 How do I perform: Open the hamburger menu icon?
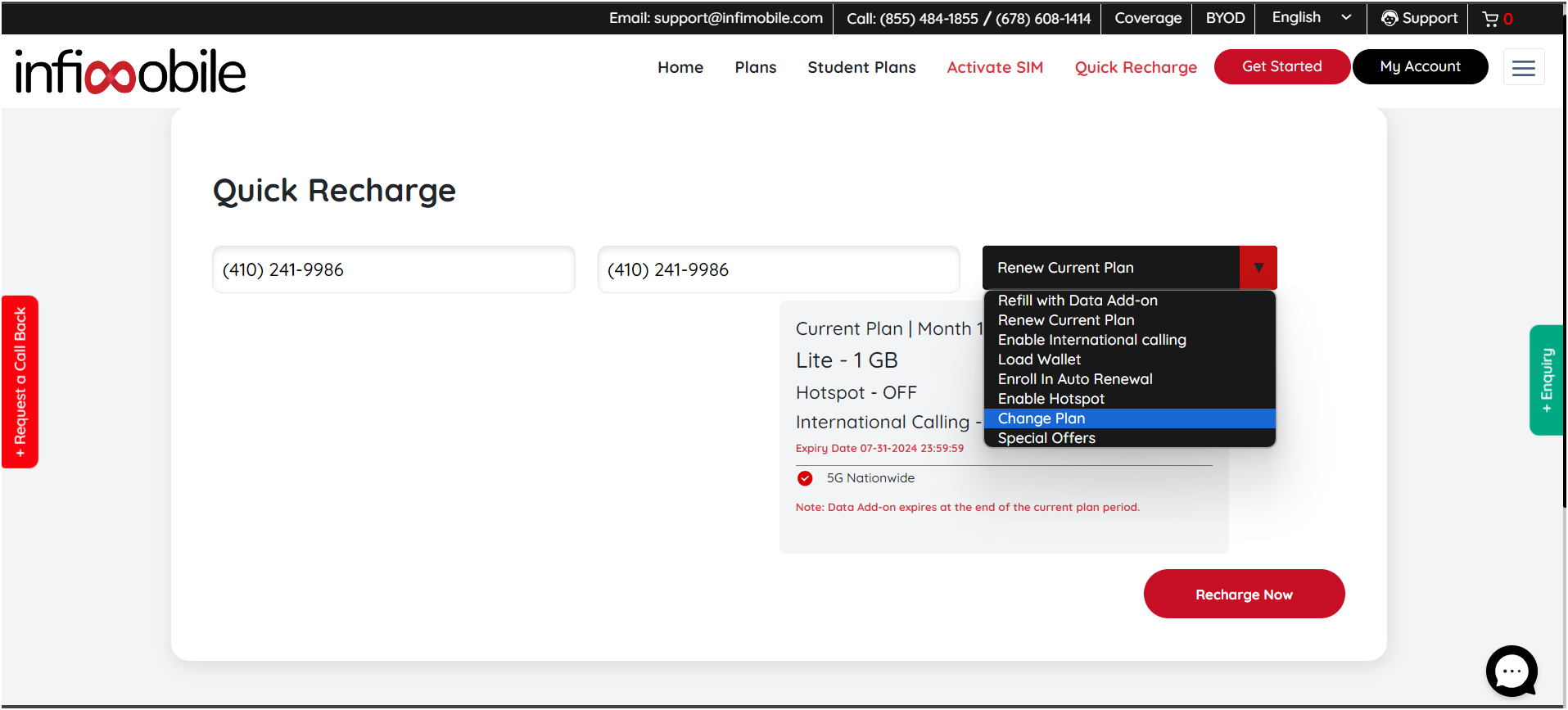point(1524,67)
